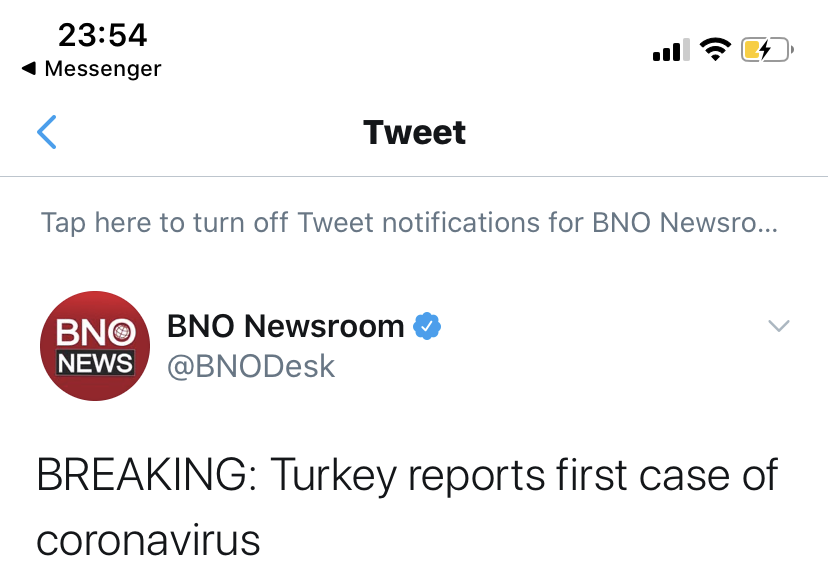The width and height of the screenshot is (828, 581).
Task: Open the @BNODesk handle
Action: (x=251, y=366)
